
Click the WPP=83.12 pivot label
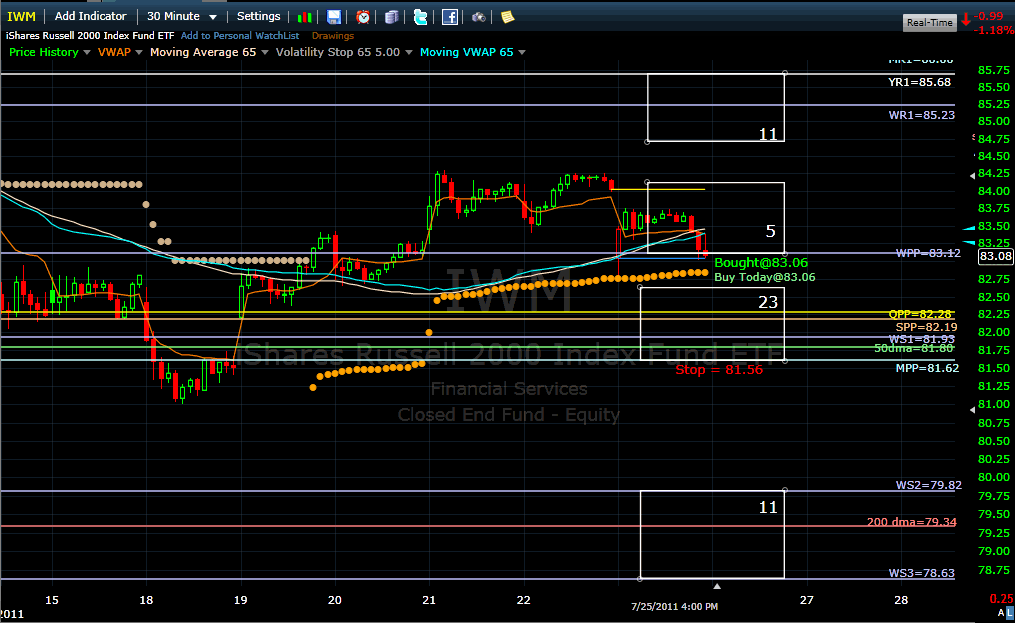pyautogui.click(x=928, y=253)
